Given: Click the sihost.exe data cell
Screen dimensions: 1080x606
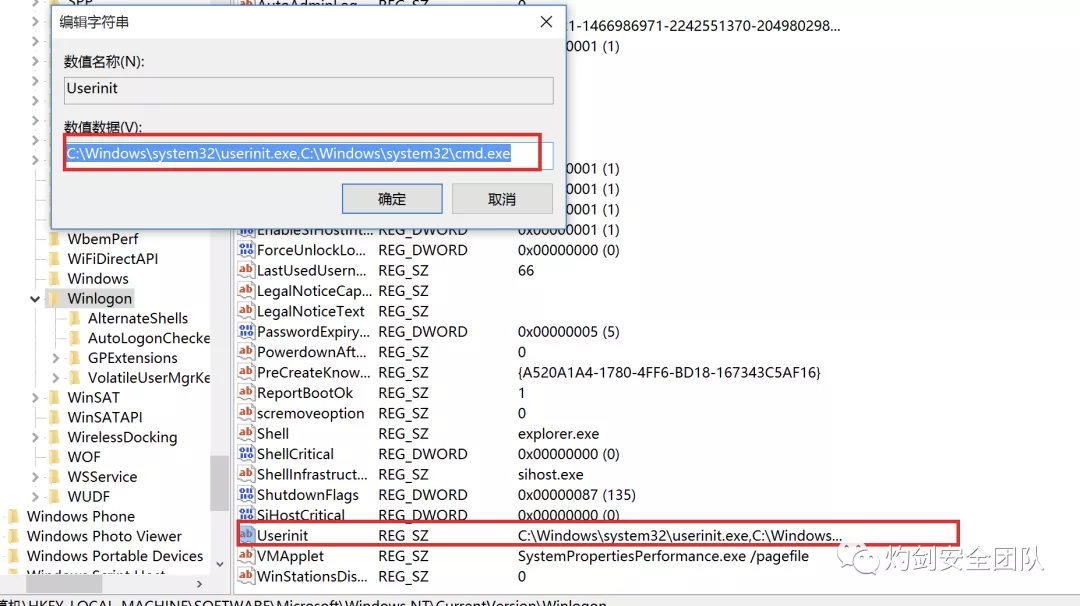Looking at the screenshot, I should click(x=550, y=474).
